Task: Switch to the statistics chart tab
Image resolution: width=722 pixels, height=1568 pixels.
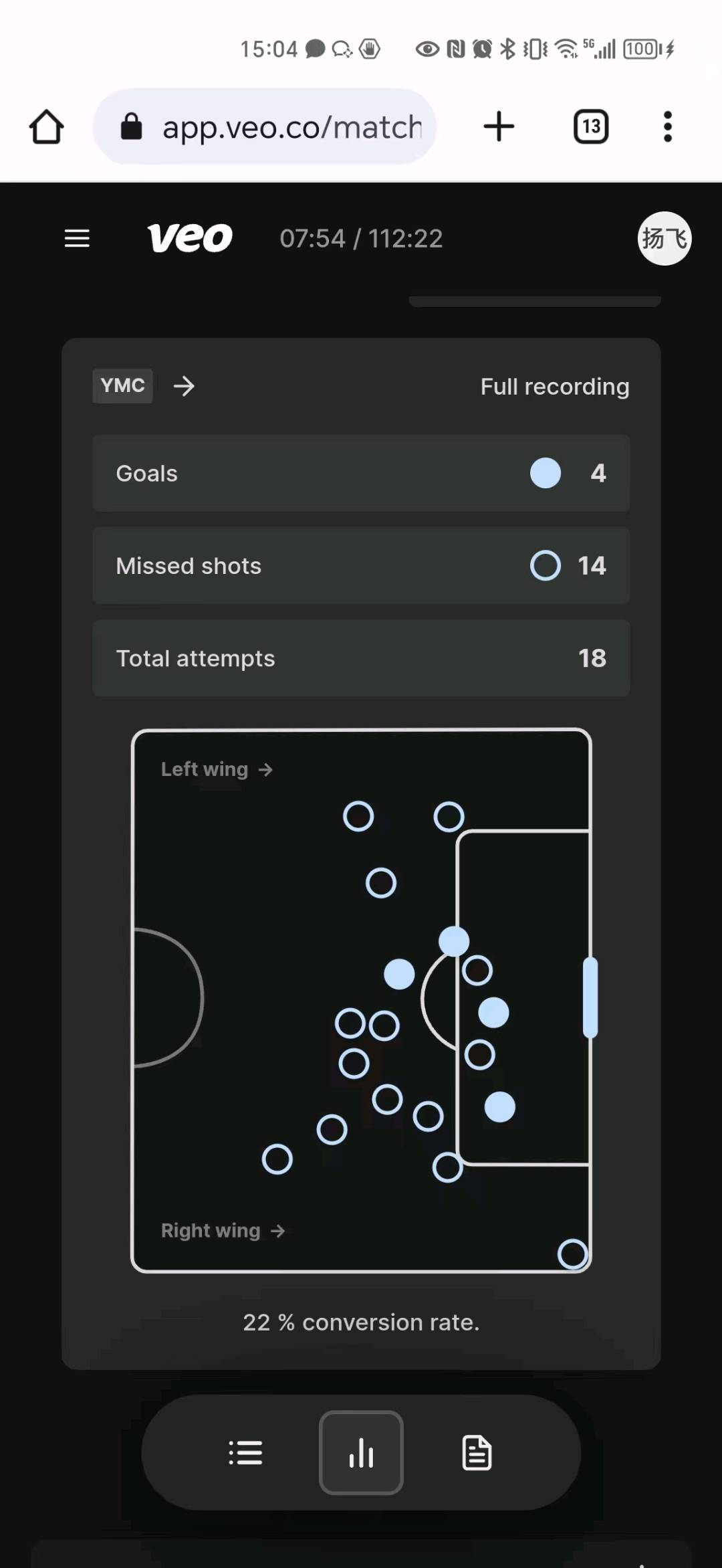Action: pyautogui.click(x=361, y=1452)
